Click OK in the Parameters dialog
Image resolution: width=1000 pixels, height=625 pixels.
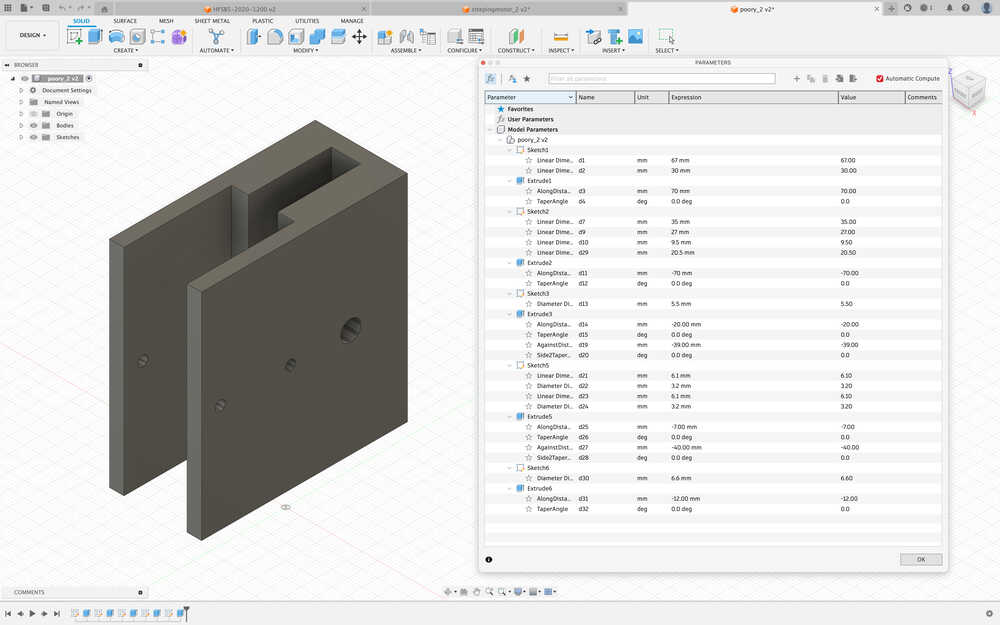(921, 559)
